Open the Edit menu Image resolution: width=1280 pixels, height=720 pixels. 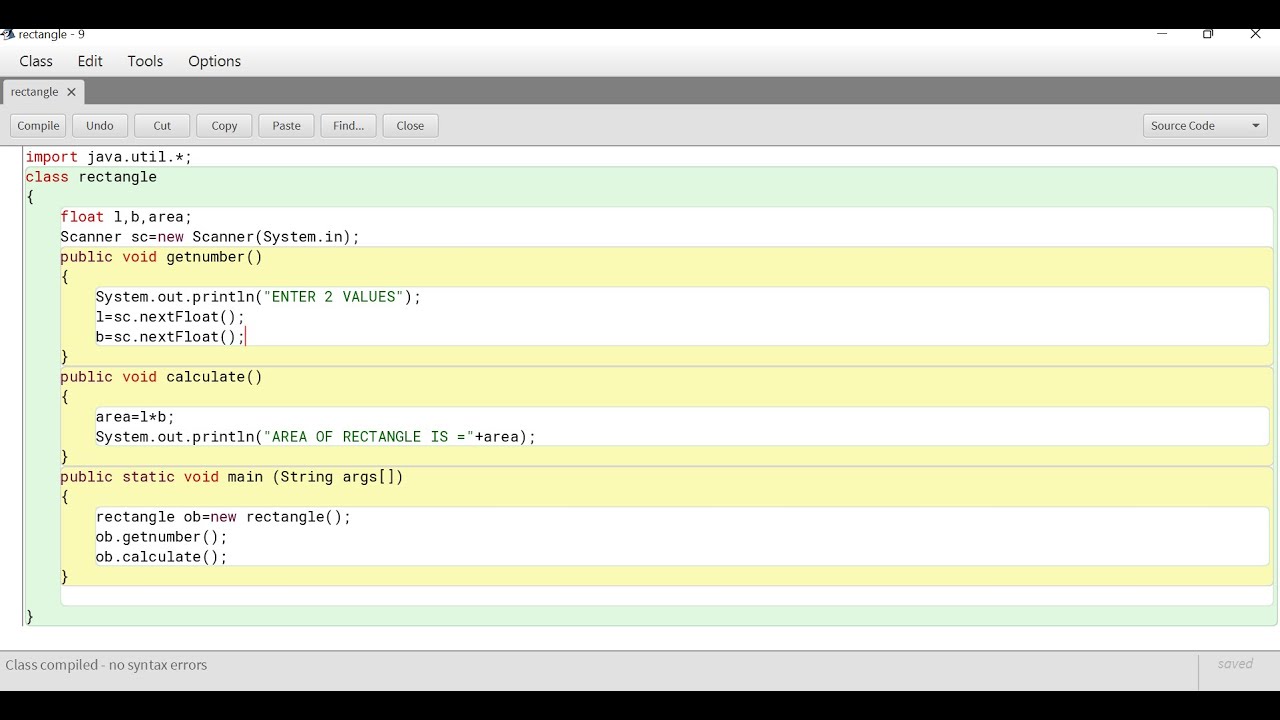click(90, 61)
